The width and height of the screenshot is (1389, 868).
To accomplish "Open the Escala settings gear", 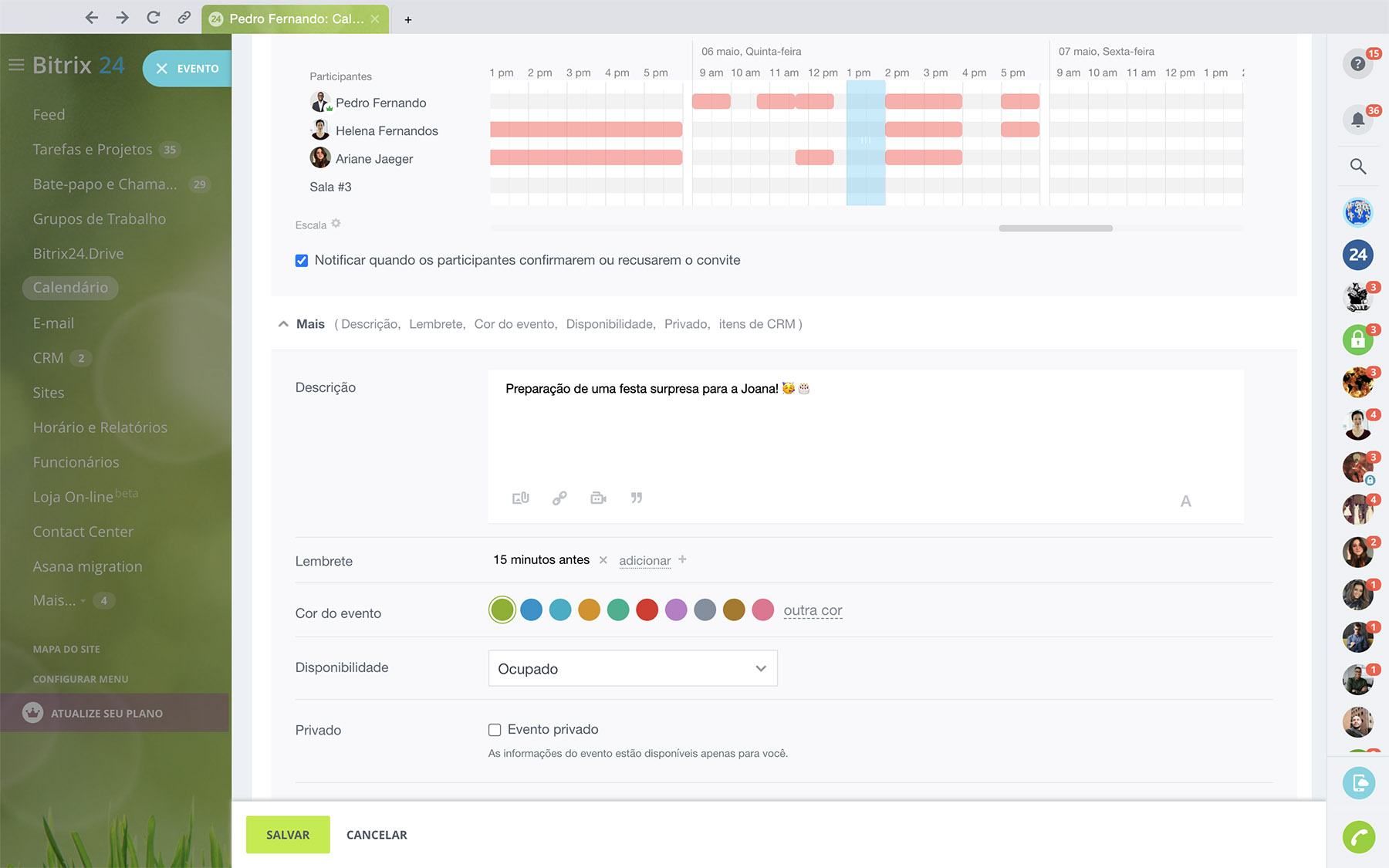I will tap(336, 224).
